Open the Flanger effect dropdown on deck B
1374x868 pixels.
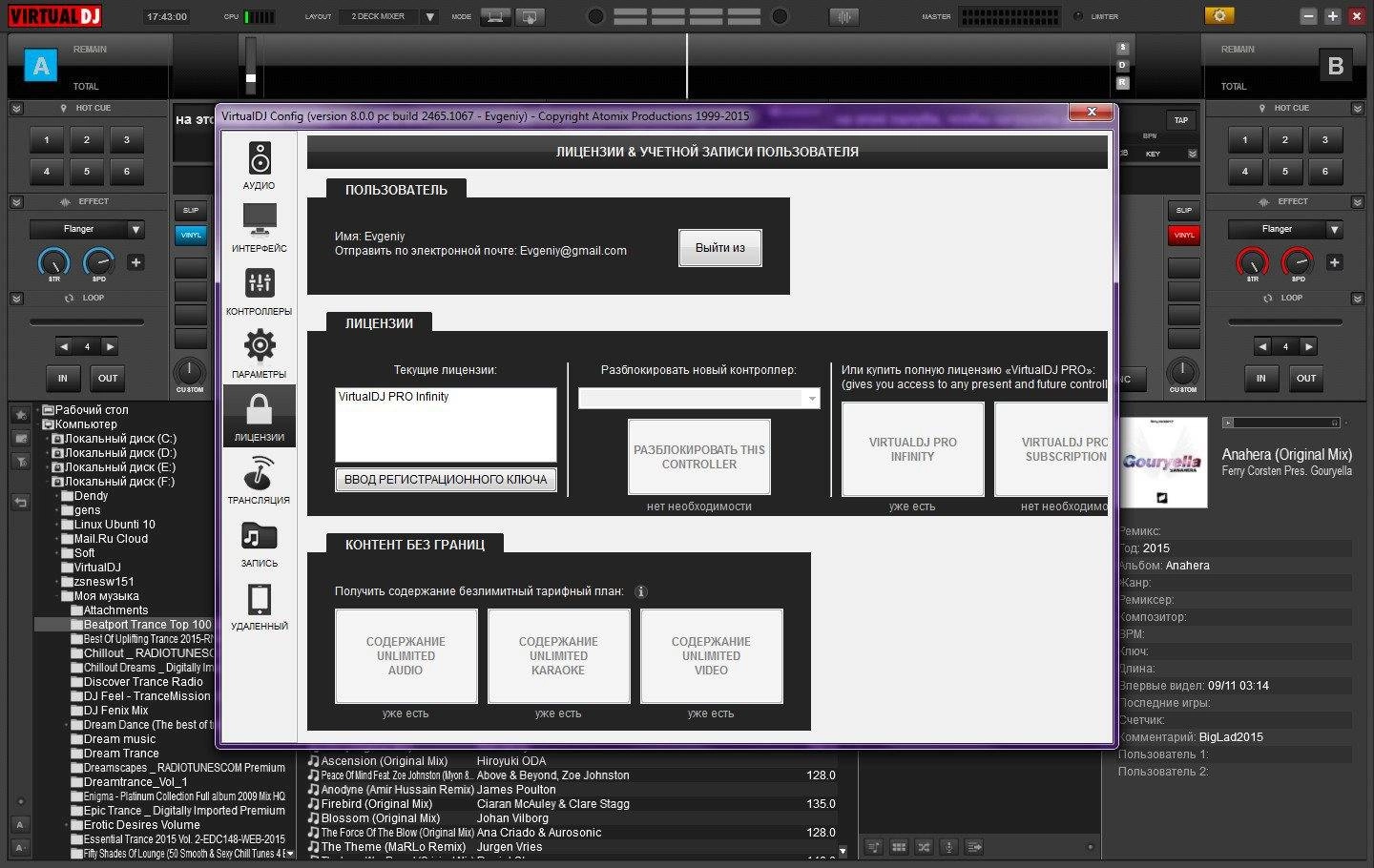pos(1334,229)
